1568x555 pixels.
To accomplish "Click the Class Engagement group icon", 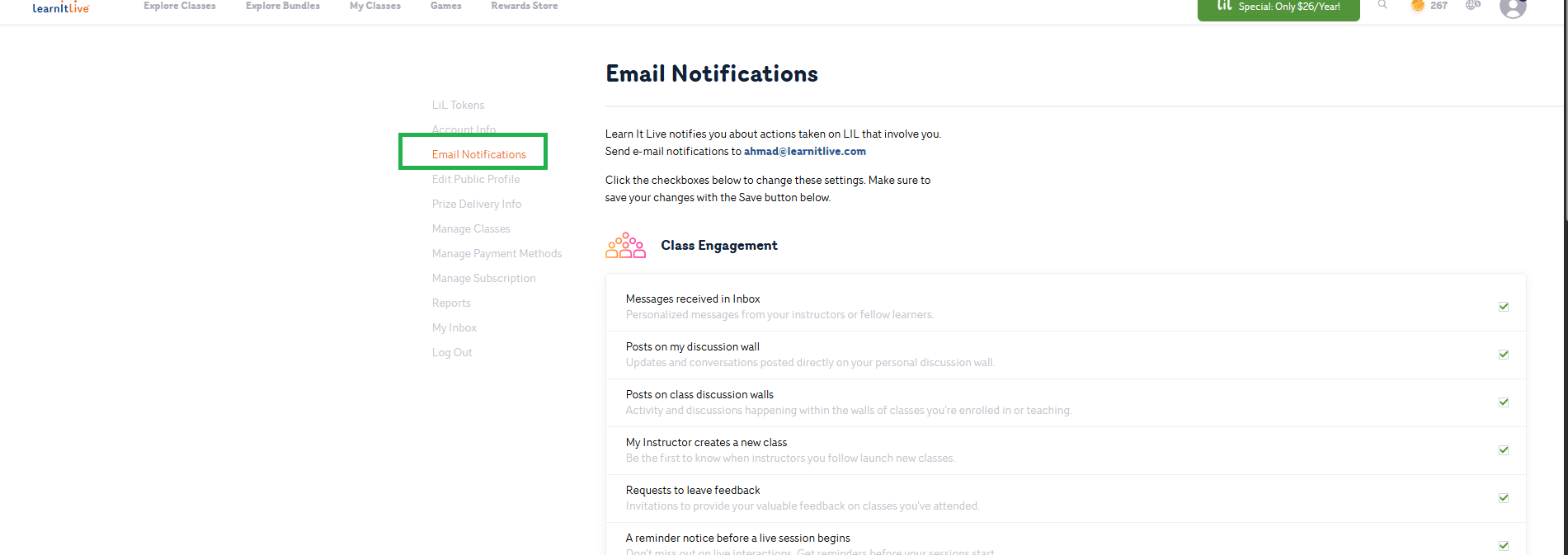I will coord(626,246).
